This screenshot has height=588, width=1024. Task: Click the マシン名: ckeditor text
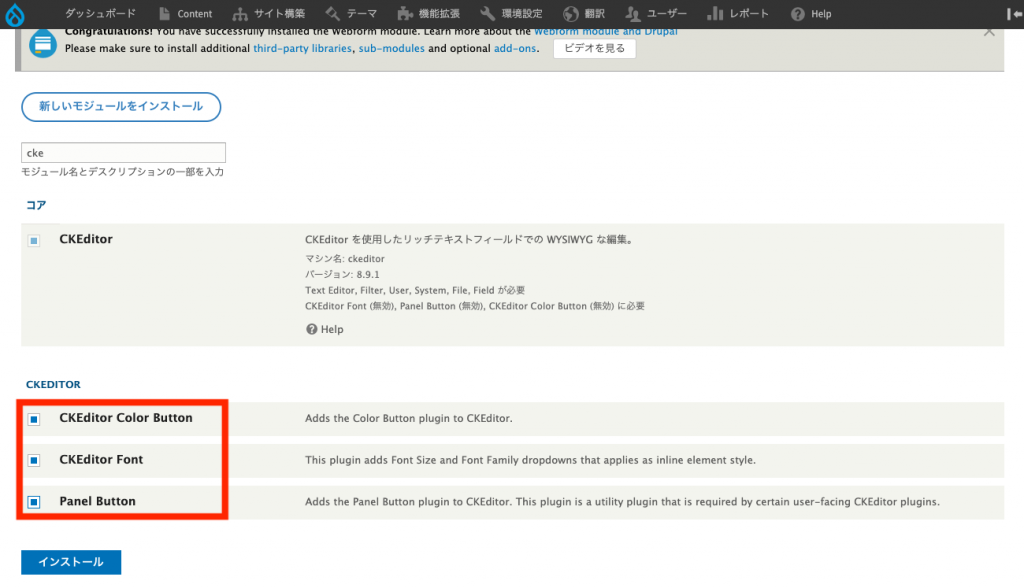coord(345,259)
